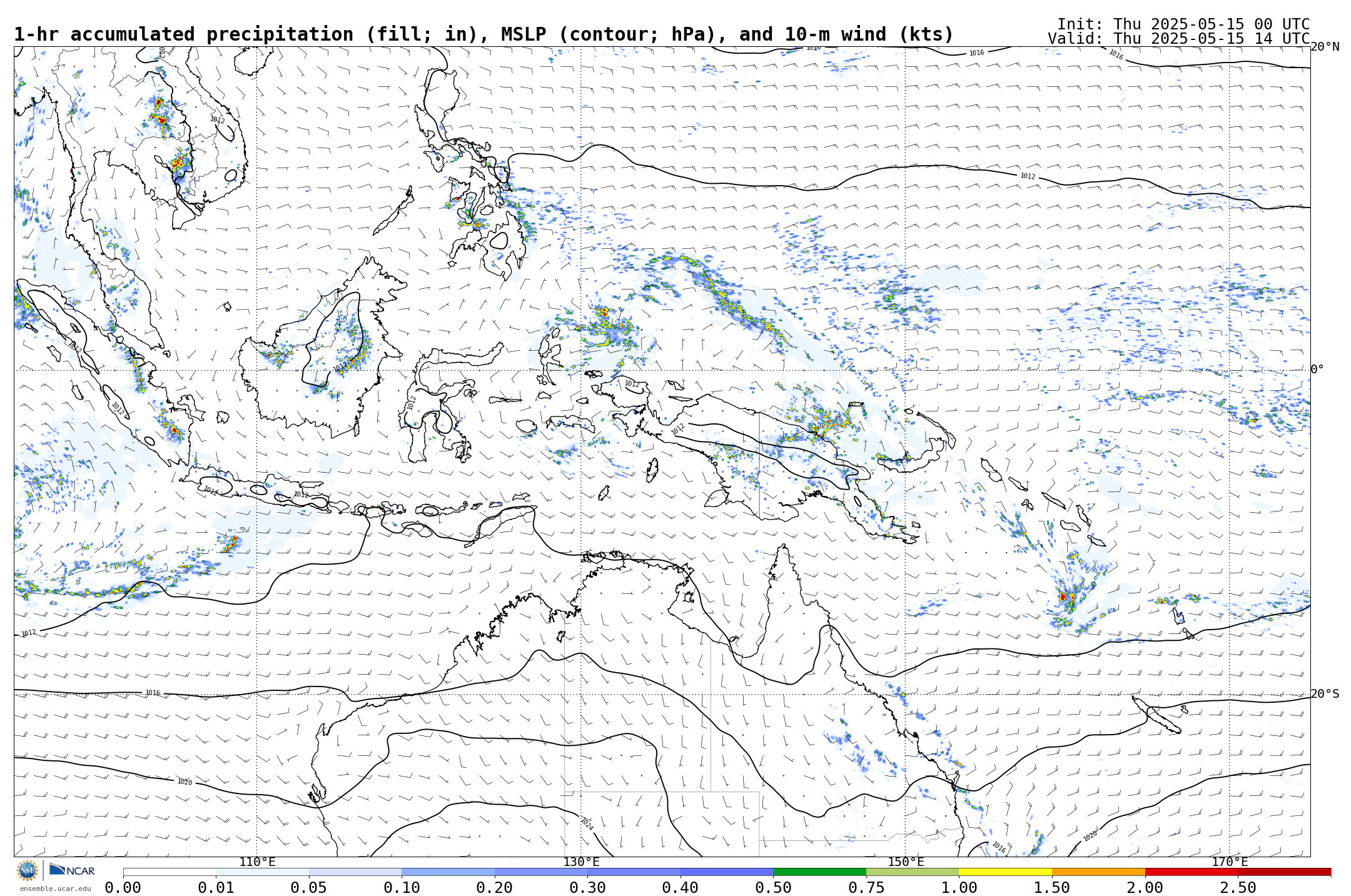Select the orange 1.50–2.00 colorbar segment
1351x896 pixels.
pos(1098,872)
